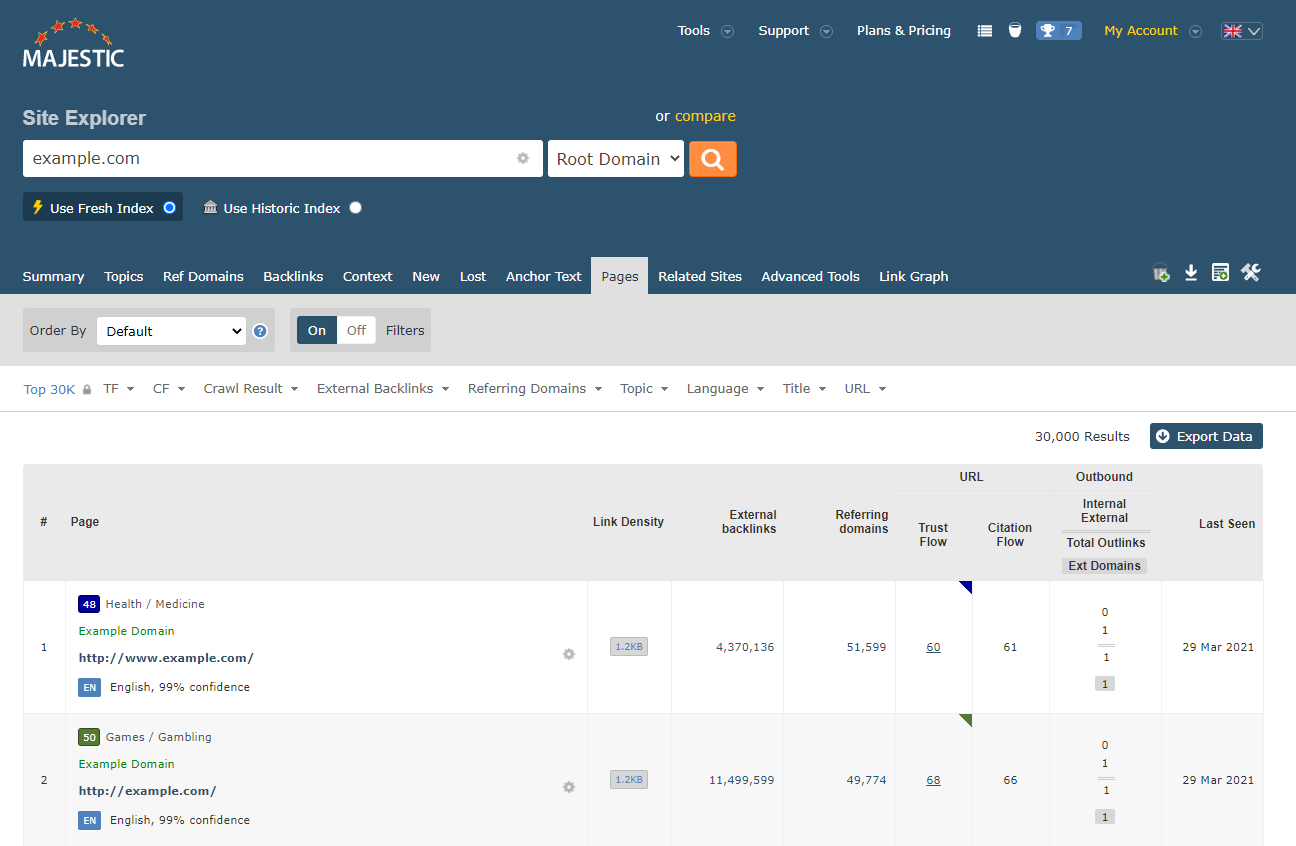Click Top 30K locked filter
Screen dimensions: 1296x846
58,389
